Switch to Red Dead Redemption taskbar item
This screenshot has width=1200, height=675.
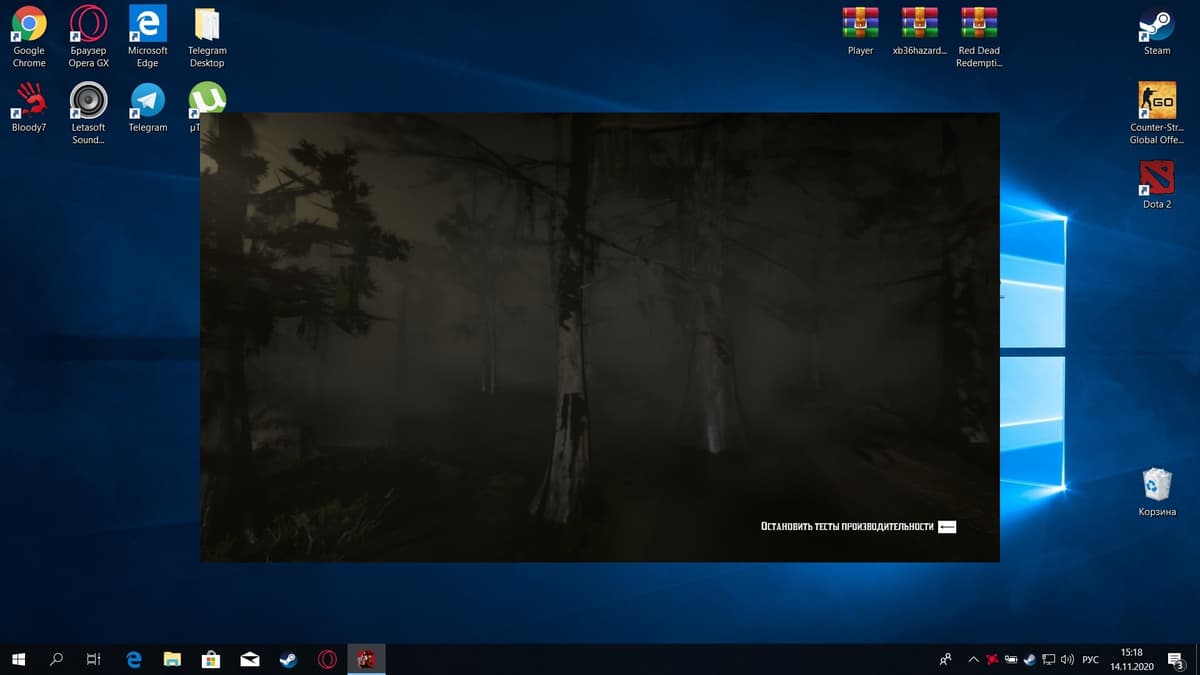pyautogui.click(x=367, y=659)
